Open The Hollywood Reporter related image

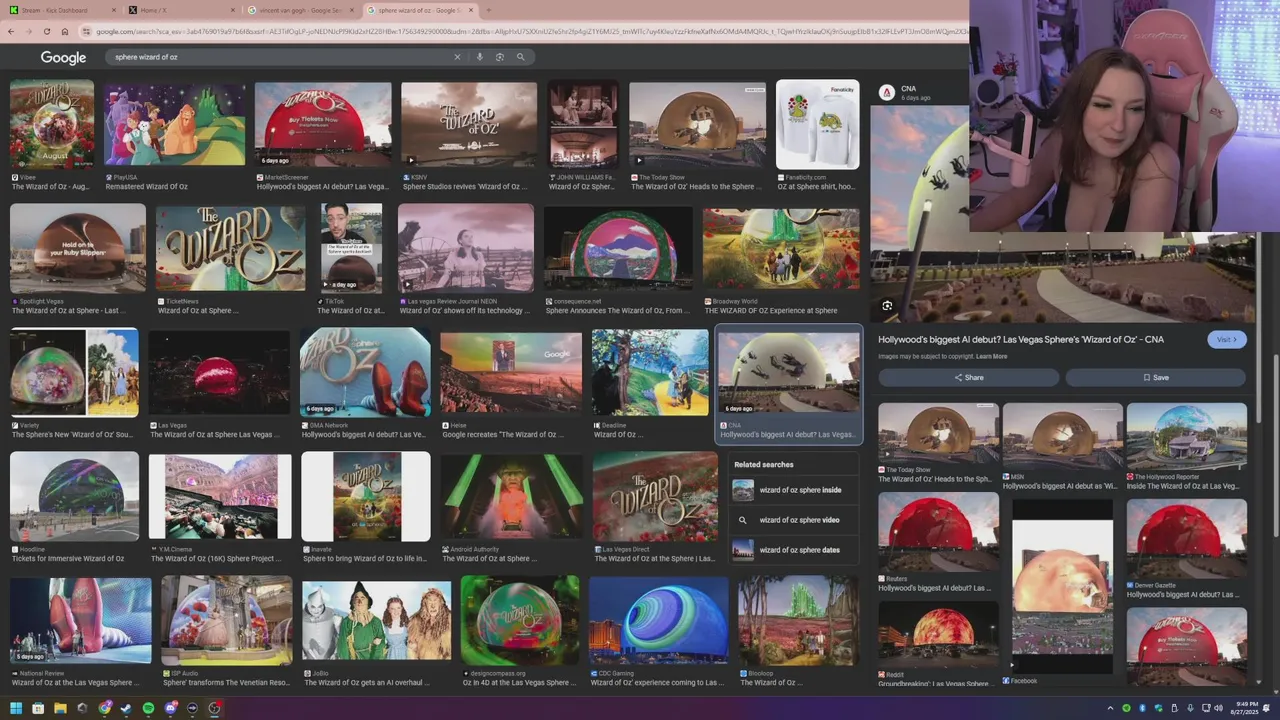point(1187,435)
